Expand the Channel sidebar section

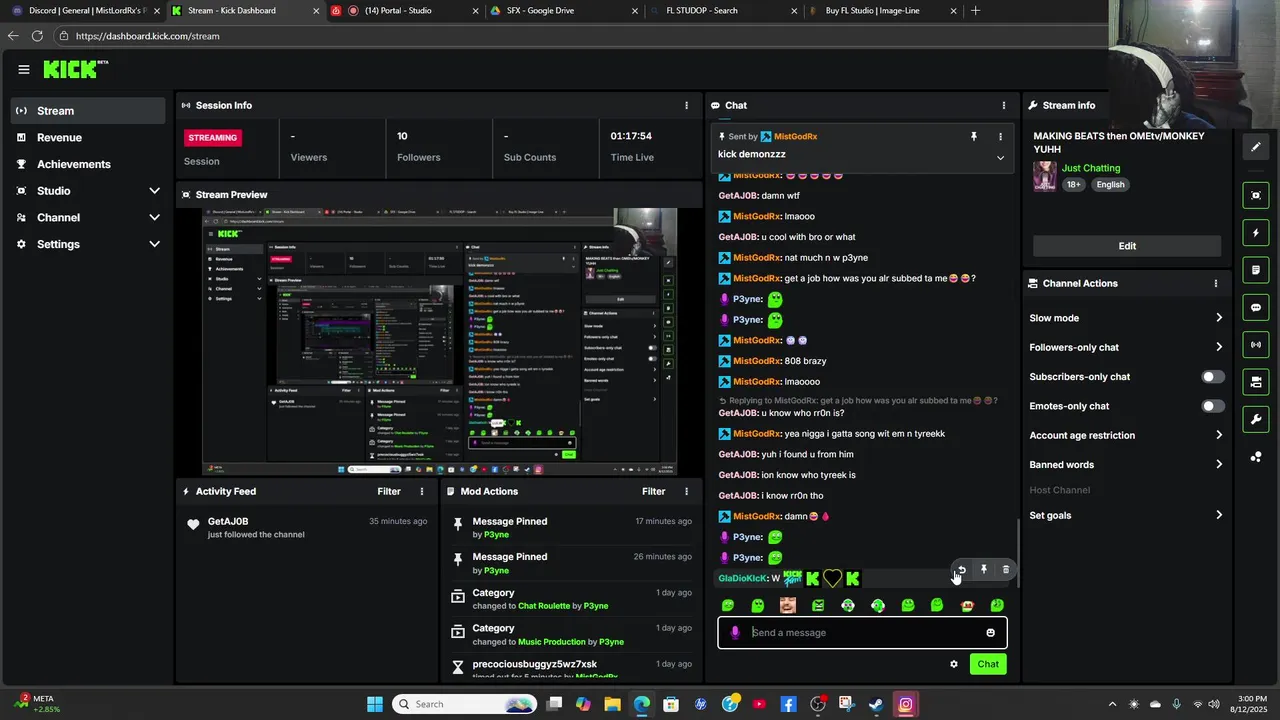pyautogui.click(x=154, y=217)
